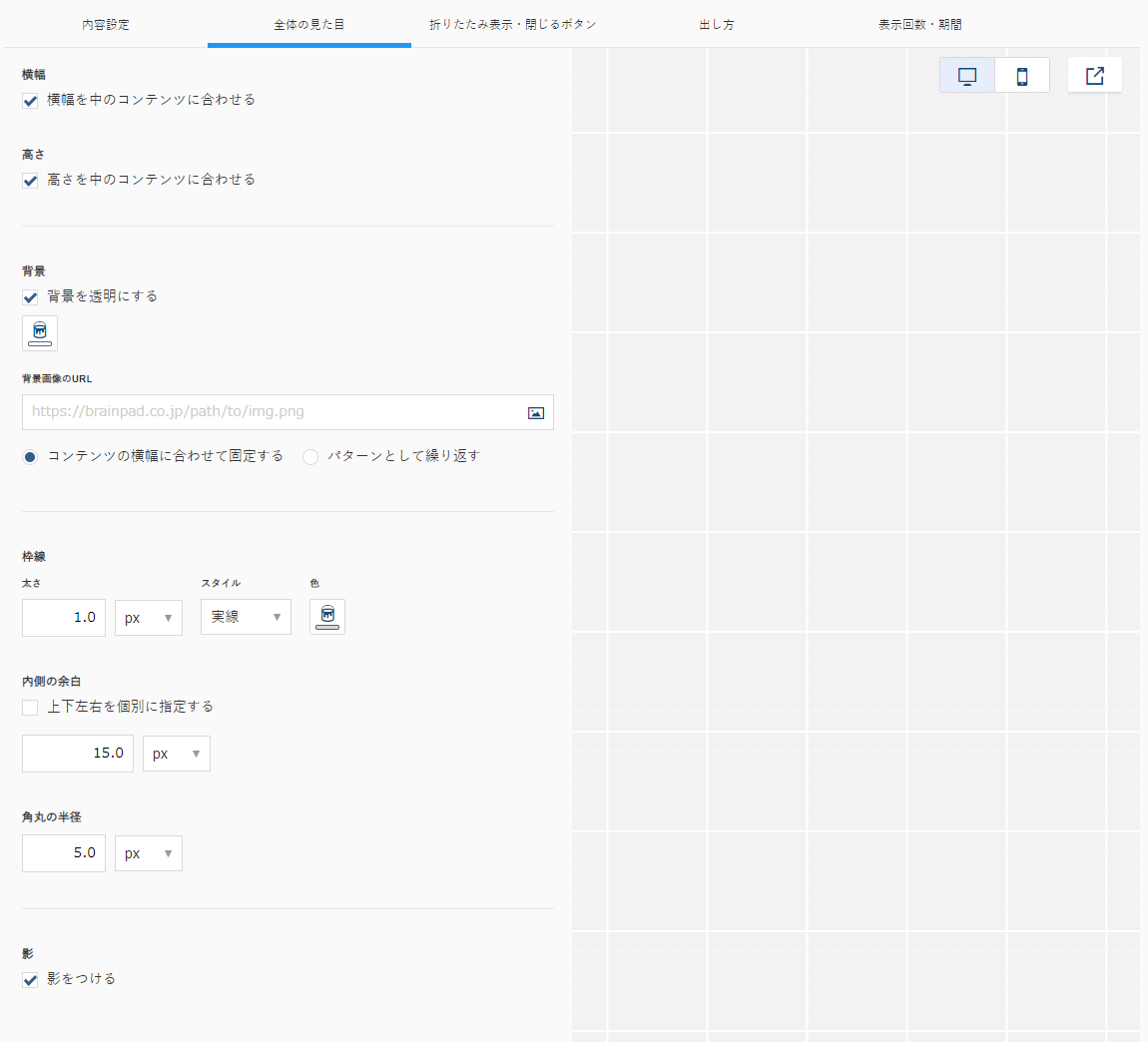Viewport: 1148px width, 1042px height.
Task: Switch to desktop preview mode
Action: coord(967,76)
